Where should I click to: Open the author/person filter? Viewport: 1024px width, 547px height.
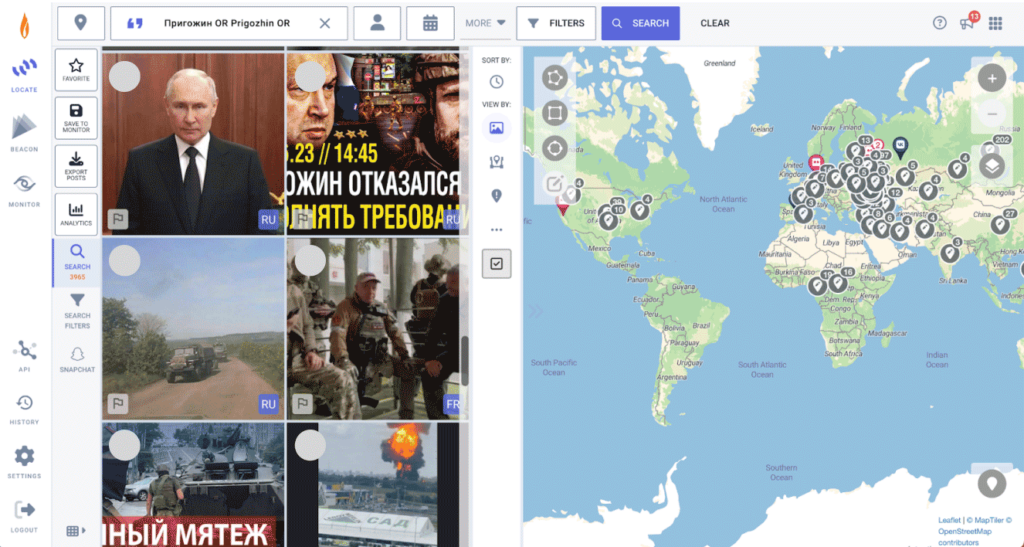pos(377,23)
